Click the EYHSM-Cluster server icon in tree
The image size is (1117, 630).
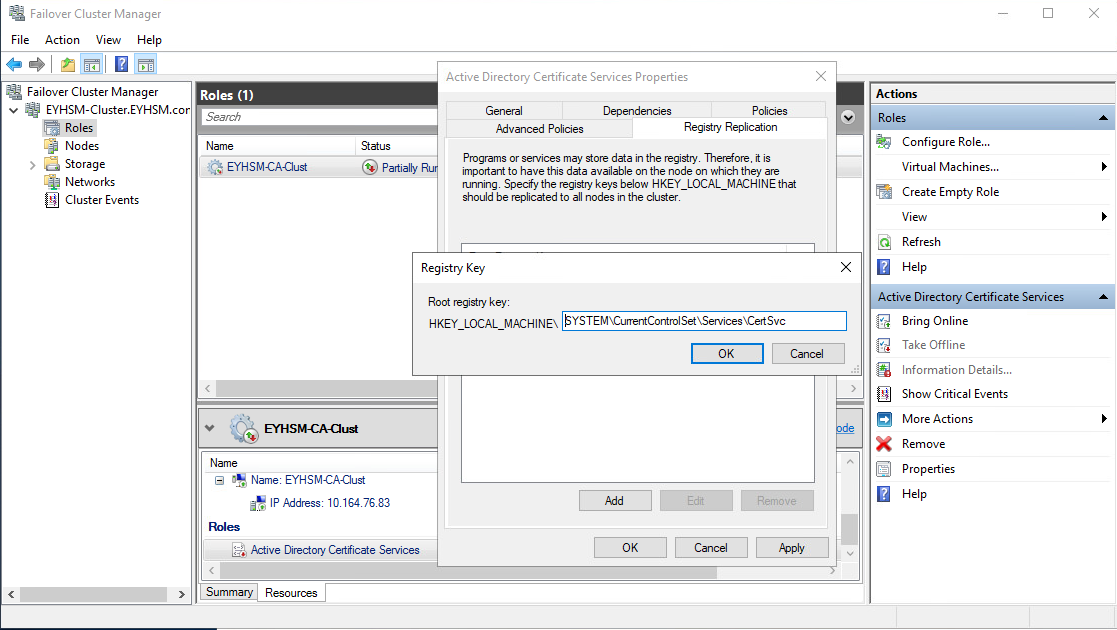33,110
